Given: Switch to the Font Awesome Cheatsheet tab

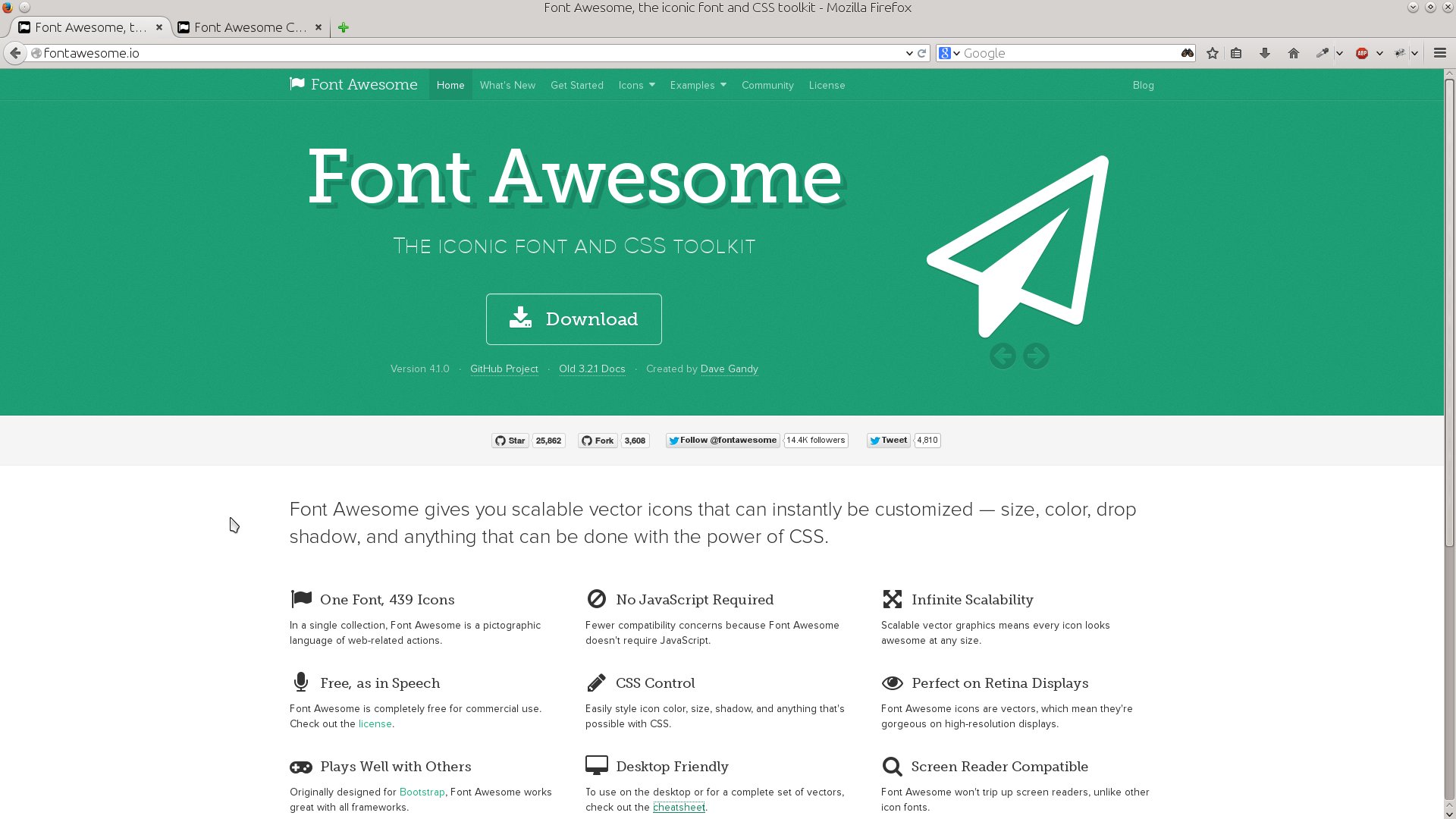Looking at the screenshot, I should (250, 27).
